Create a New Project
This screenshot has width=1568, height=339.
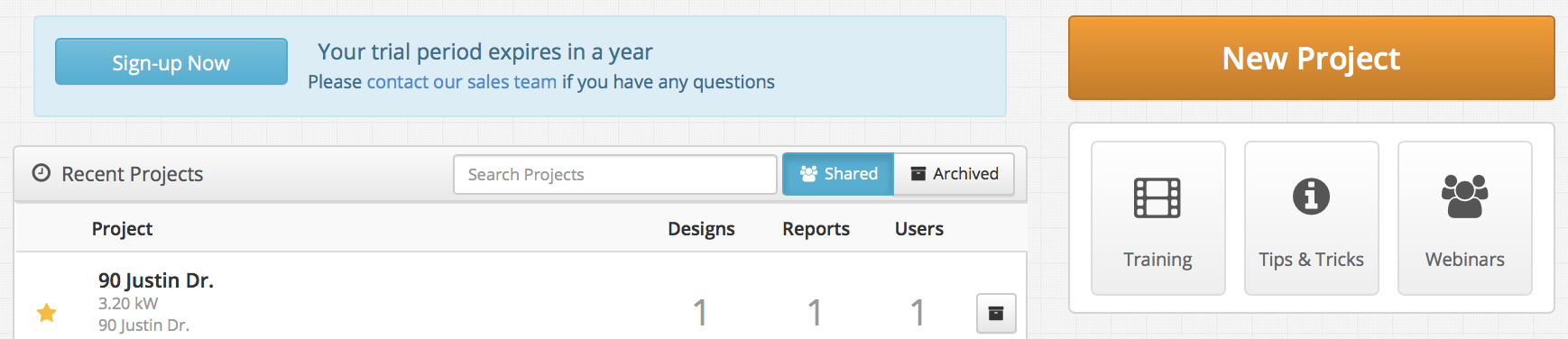1311,59
